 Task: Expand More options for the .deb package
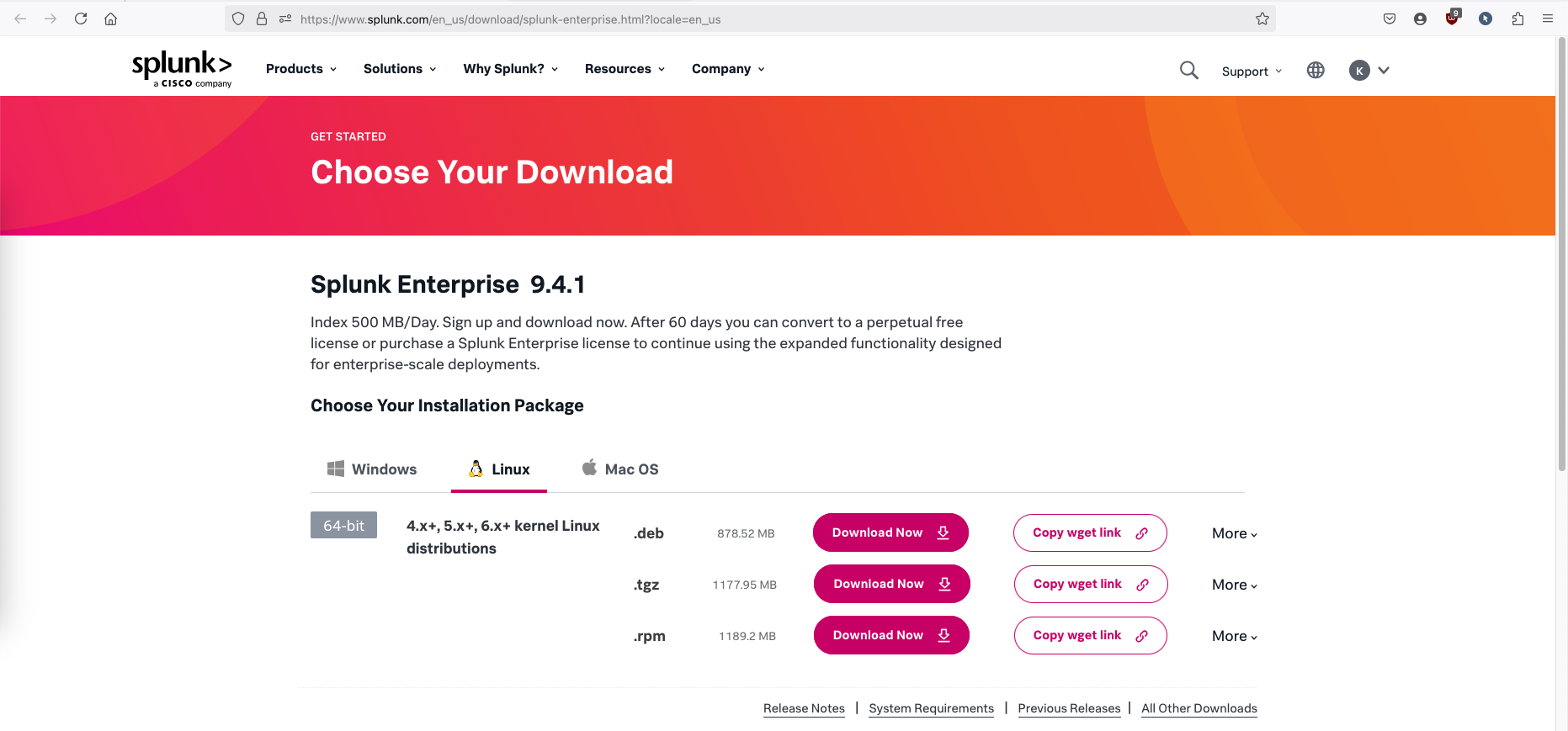[1234, 533]
